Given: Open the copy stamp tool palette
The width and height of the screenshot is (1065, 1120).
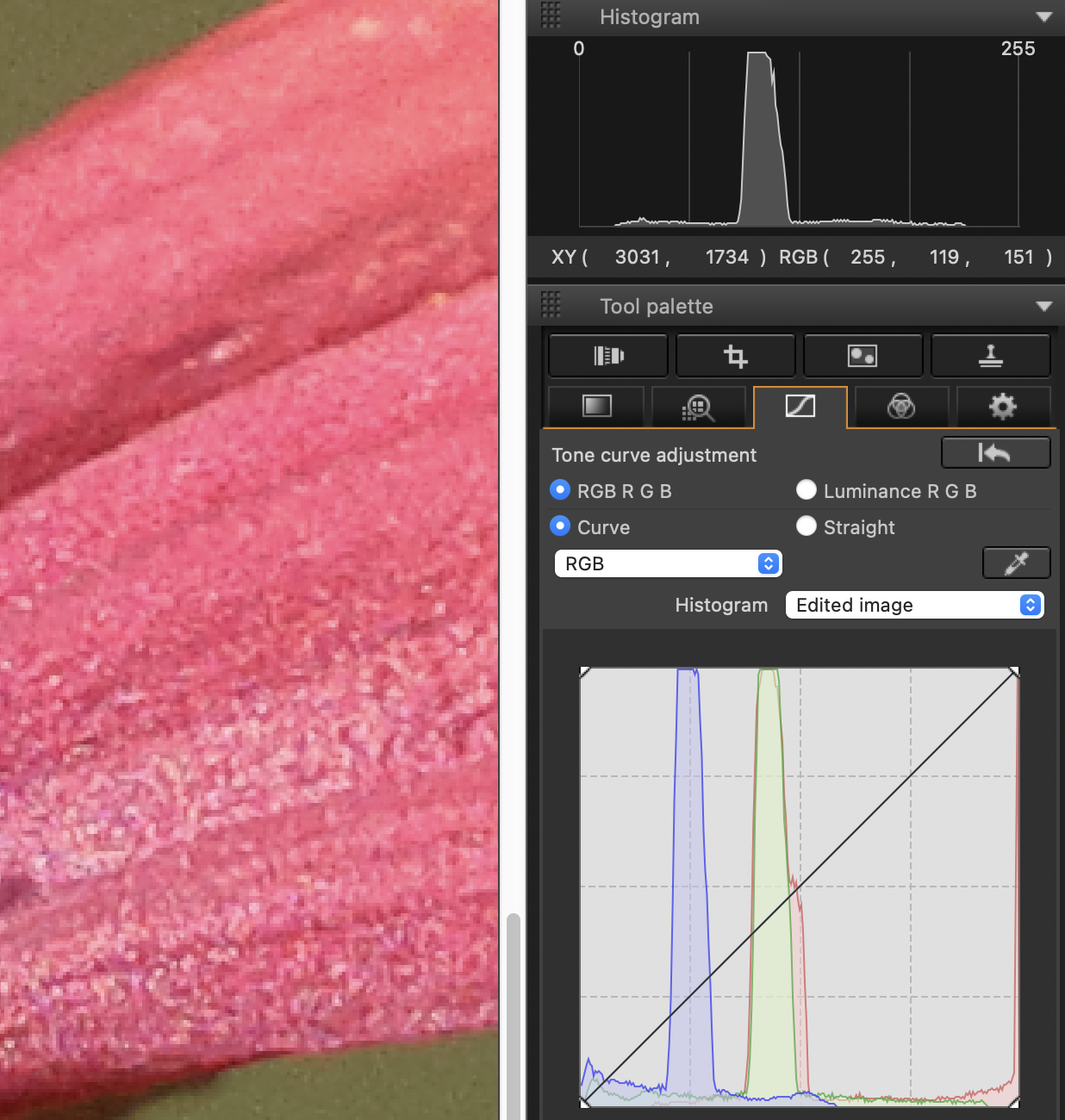Looking at the screenshot, I should pyautogui.click(x=990, y=356).
